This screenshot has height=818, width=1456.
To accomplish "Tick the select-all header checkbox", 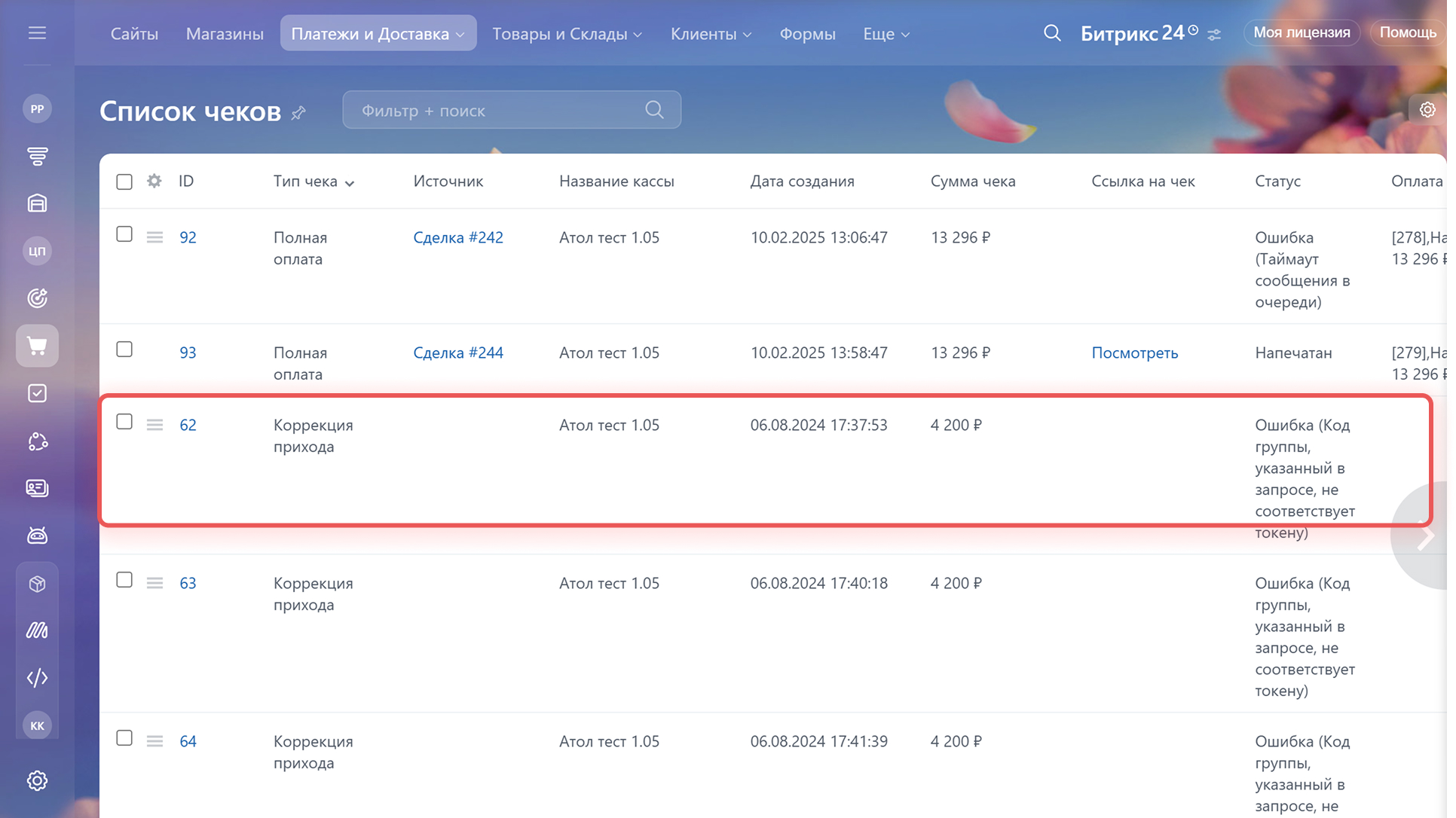I will pos(124,182).
